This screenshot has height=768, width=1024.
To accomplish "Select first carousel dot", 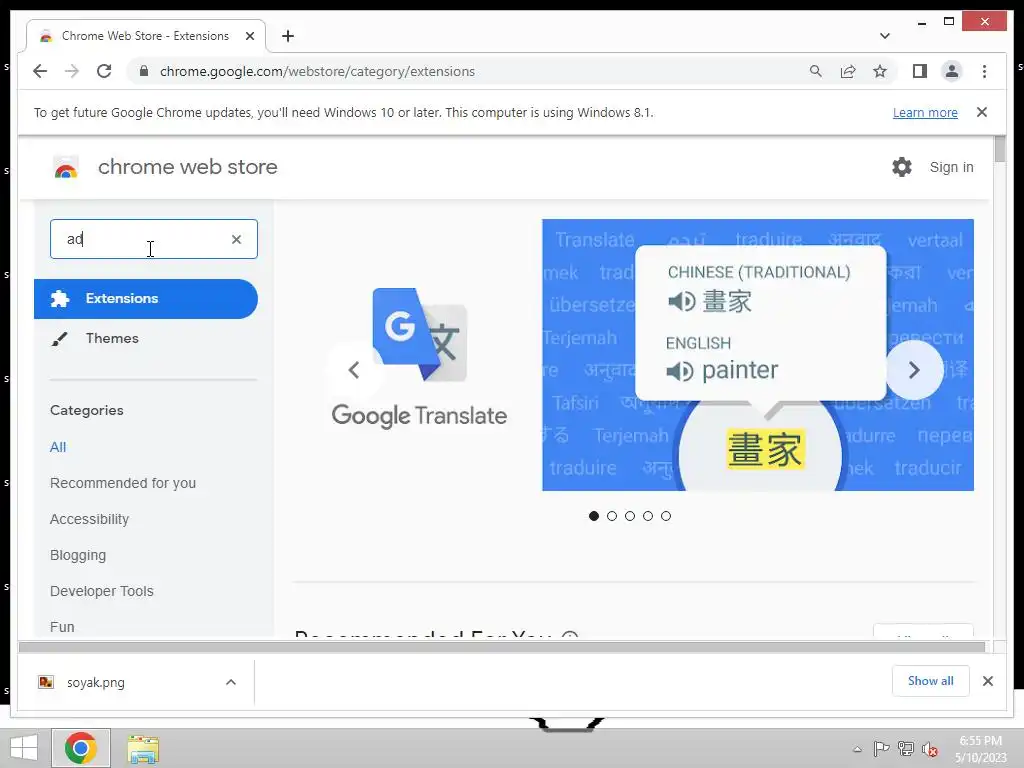I will (594, 516).
